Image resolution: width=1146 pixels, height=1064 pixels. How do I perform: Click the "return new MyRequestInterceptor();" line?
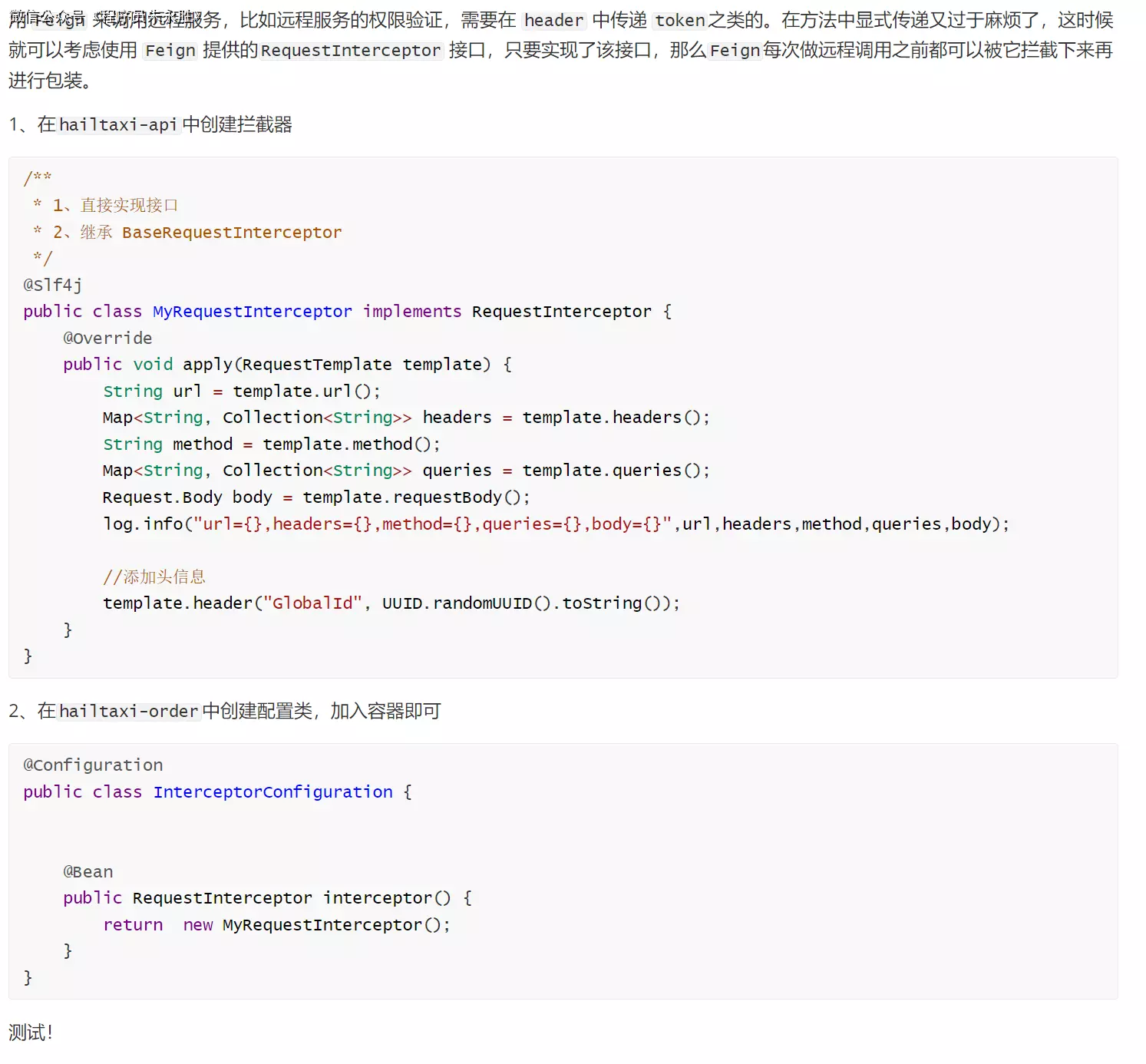[276, 925]
